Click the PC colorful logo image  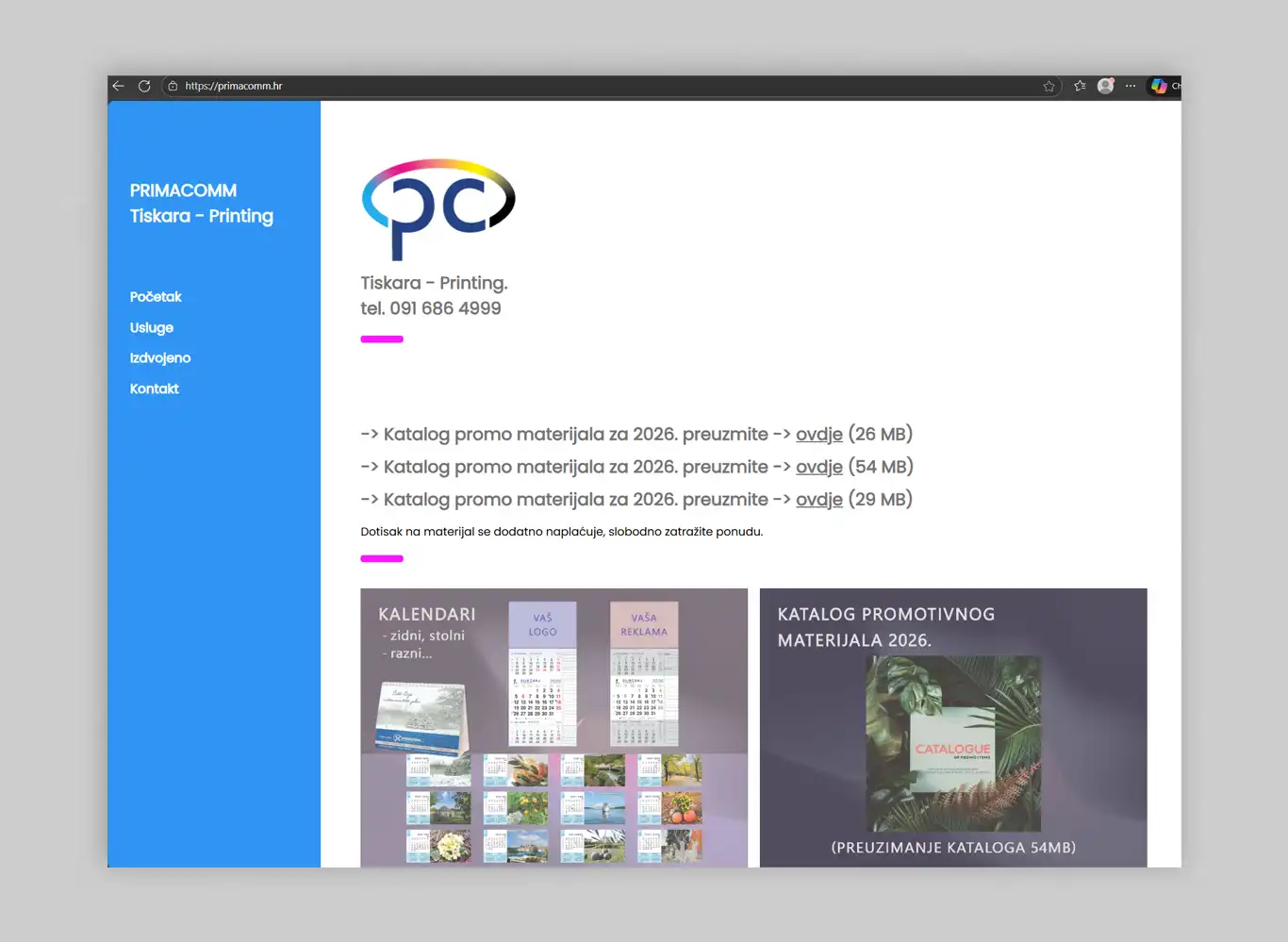pos(438,208)
